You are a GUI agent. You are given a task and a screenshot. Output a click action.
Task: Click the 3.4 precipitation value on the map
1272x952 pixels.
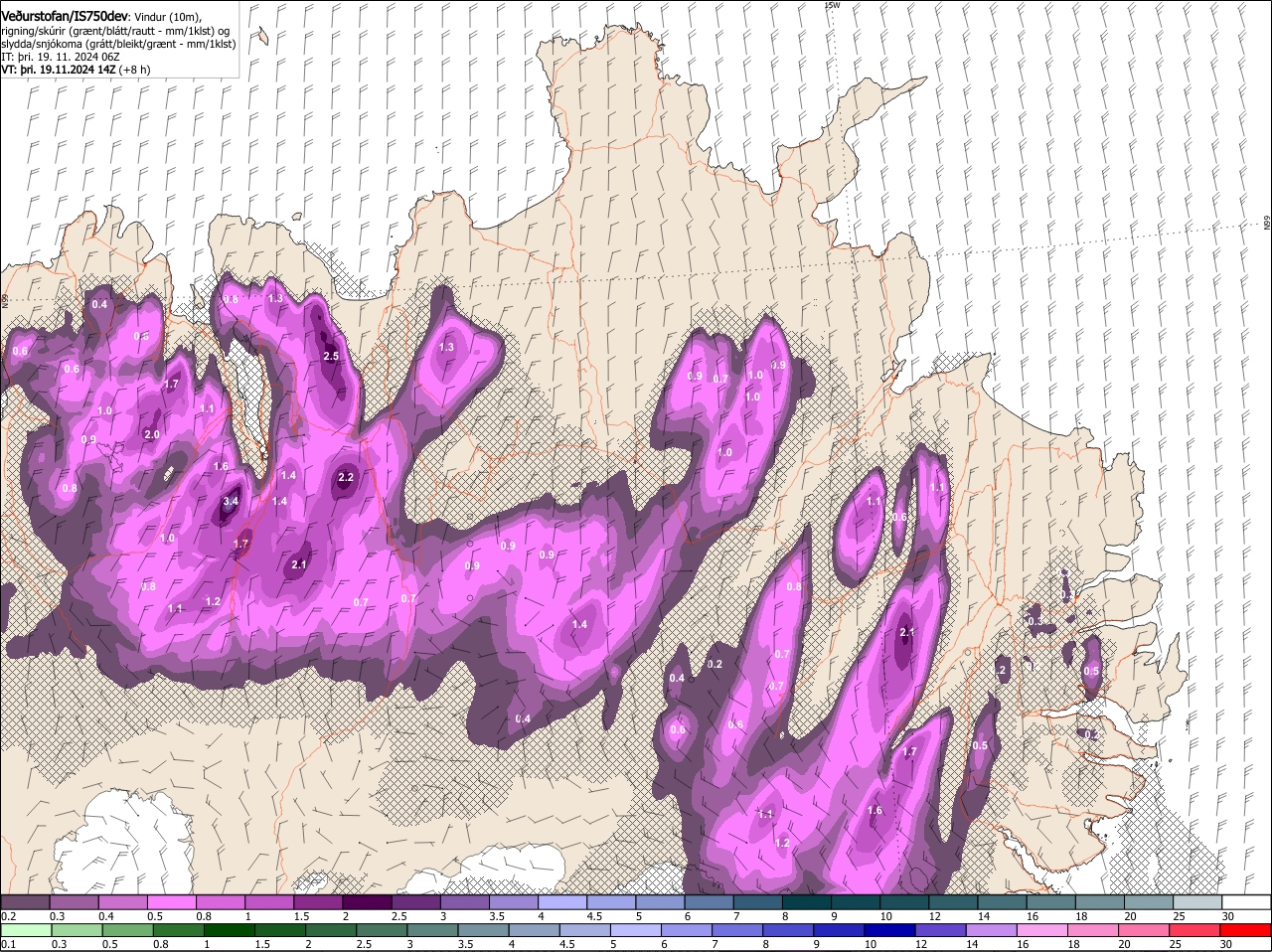coord(231,502)
